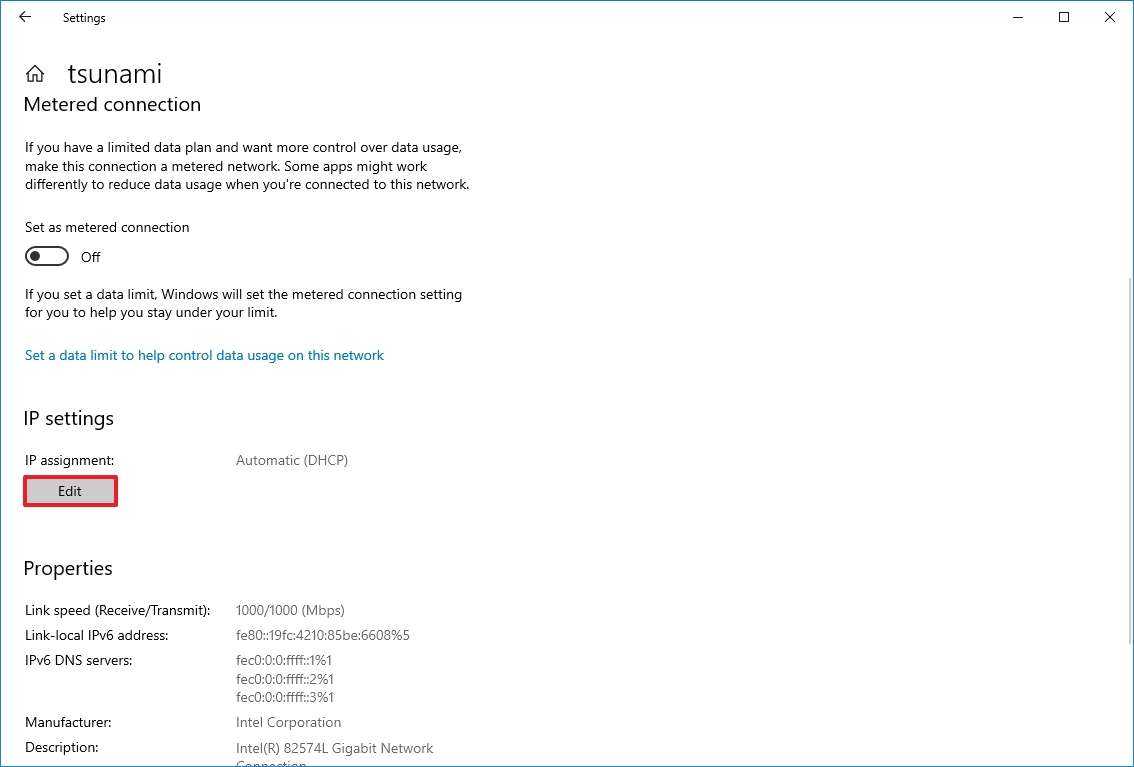
Task: Click the IP settings section heading
Action: pyautogui.click(x=69, y=418)
